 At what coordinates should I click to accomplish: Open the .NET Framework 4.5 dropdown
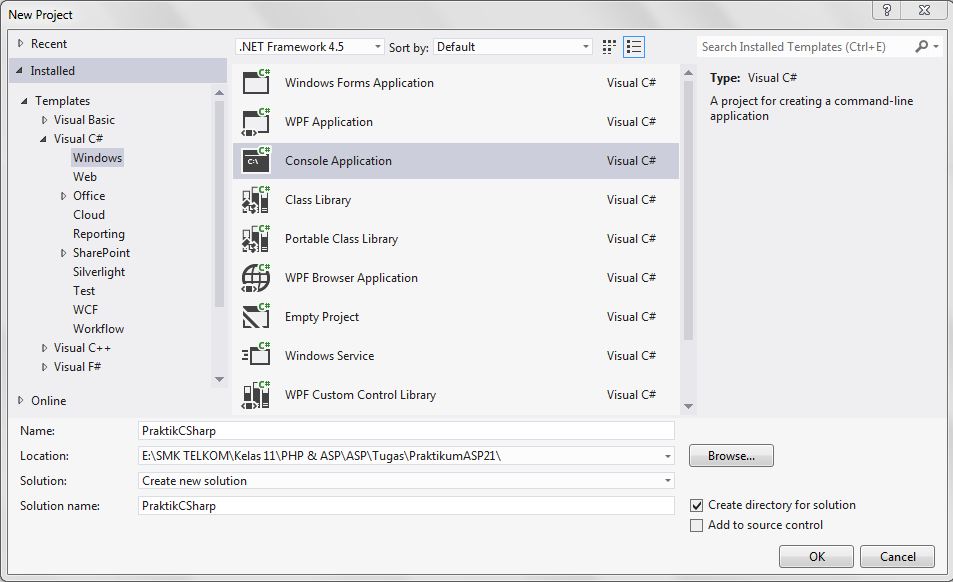pos(378,46)
